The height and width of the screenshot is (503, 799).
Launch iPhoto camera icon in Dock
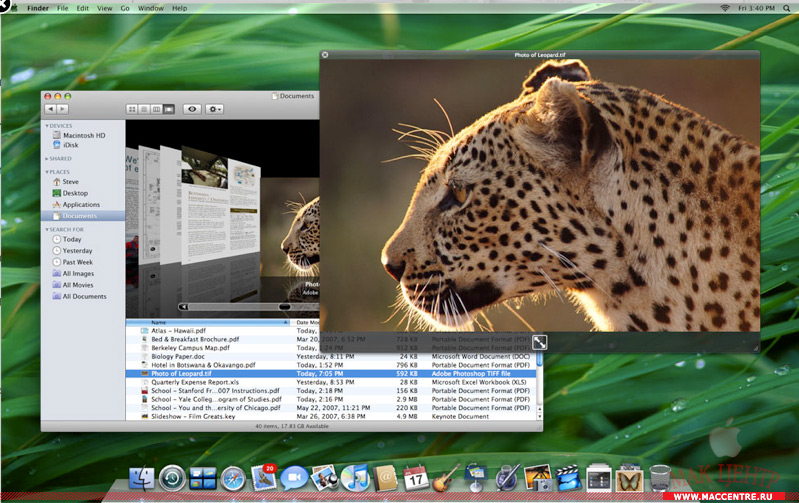click(538, 478)
